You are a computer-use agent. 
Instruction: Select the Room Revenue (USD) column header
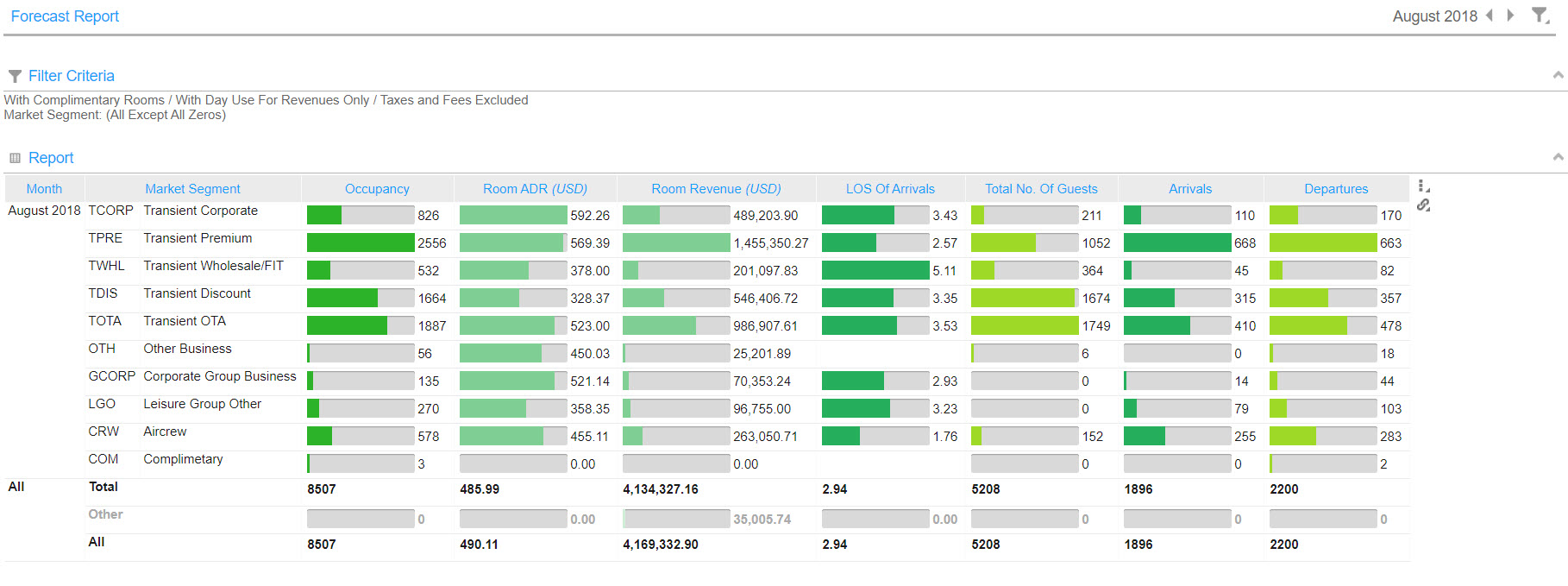(716, 189)
